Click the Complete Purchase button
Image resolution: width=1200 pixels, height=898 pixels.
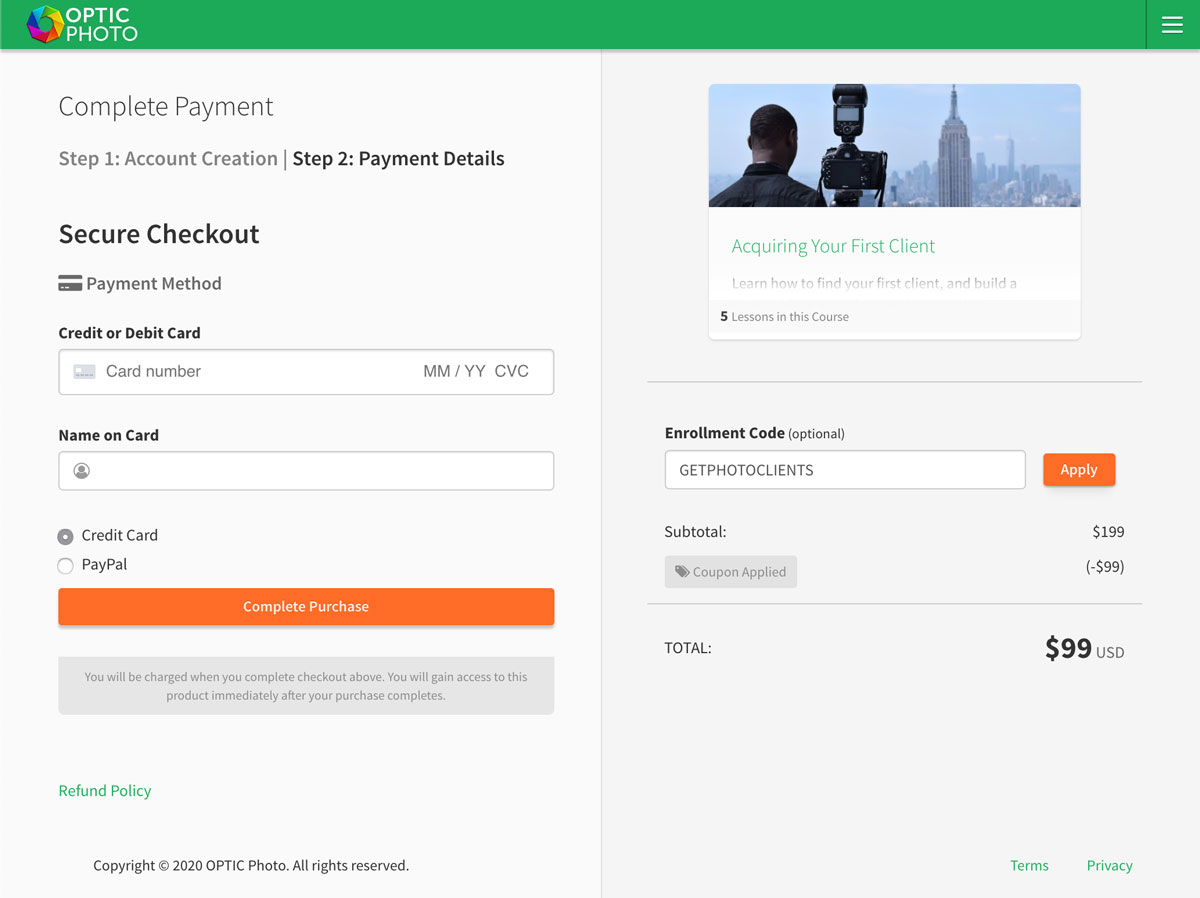tap(306, 607)
